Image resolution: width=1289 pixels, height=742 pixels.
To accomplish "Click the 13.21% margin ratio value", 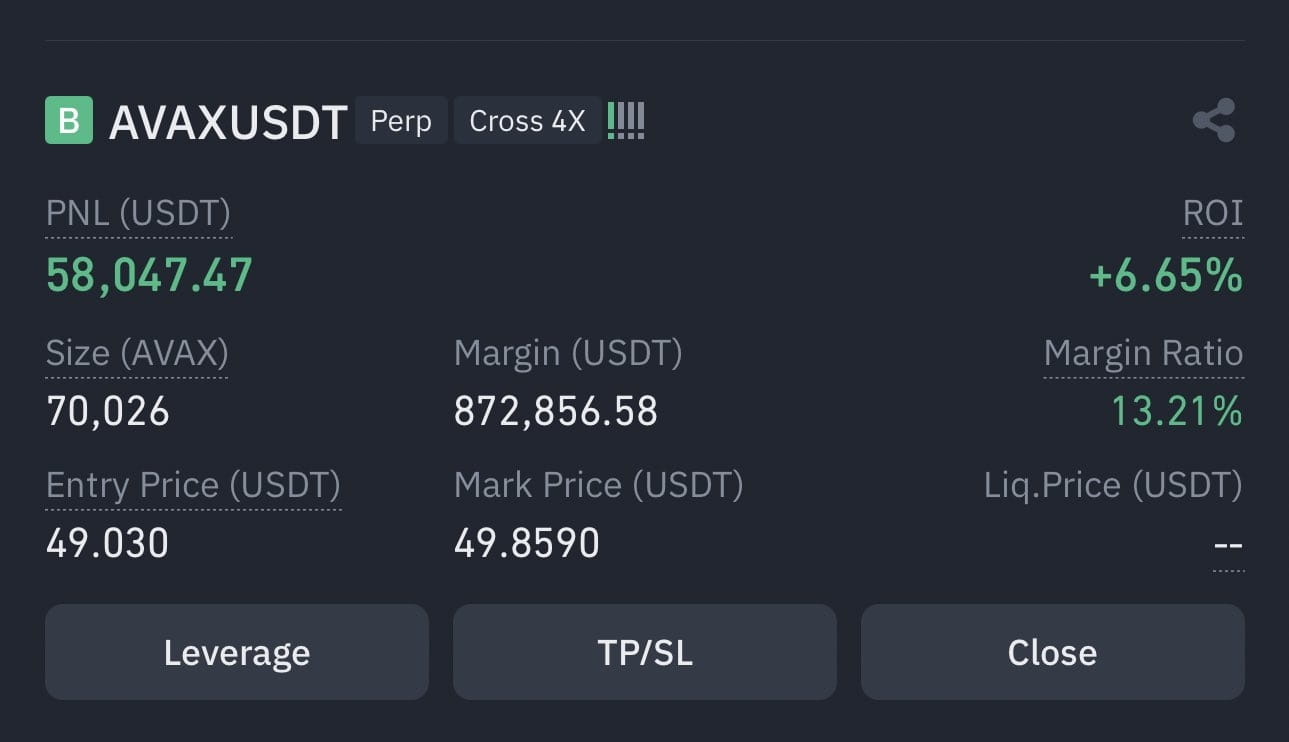I will point(1177,411).
